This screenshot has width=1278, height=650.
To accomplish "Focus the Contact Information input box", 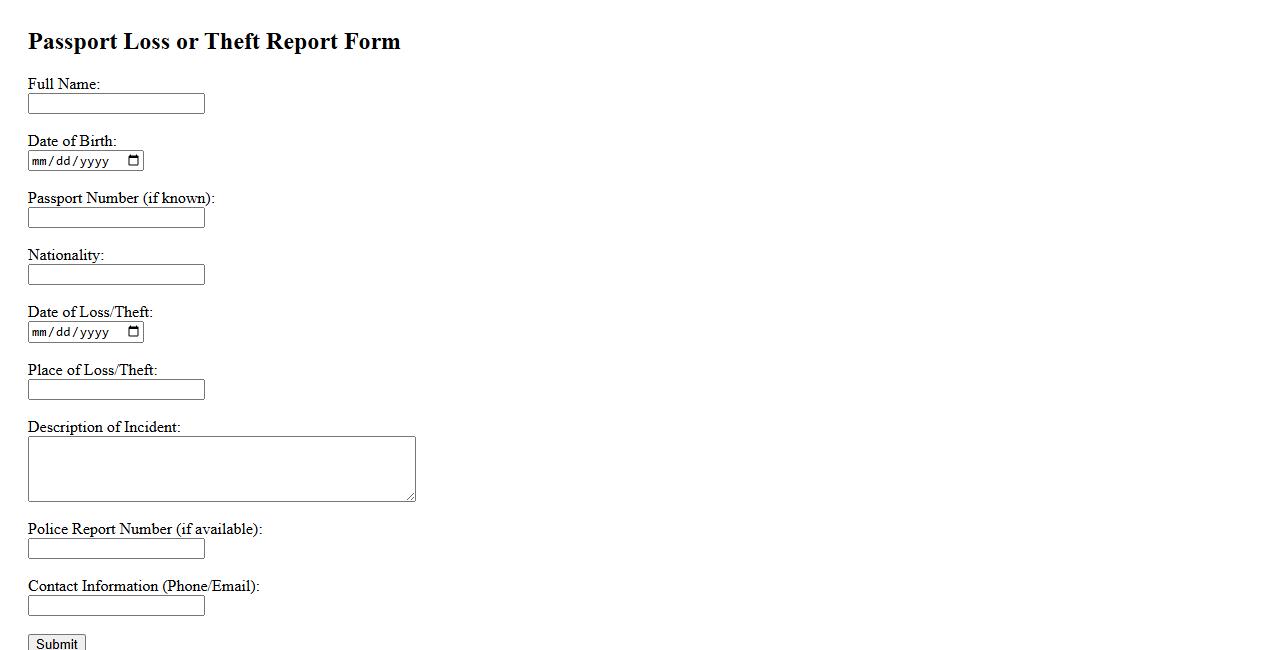I will pyautogui.click(x=116, y=606).
